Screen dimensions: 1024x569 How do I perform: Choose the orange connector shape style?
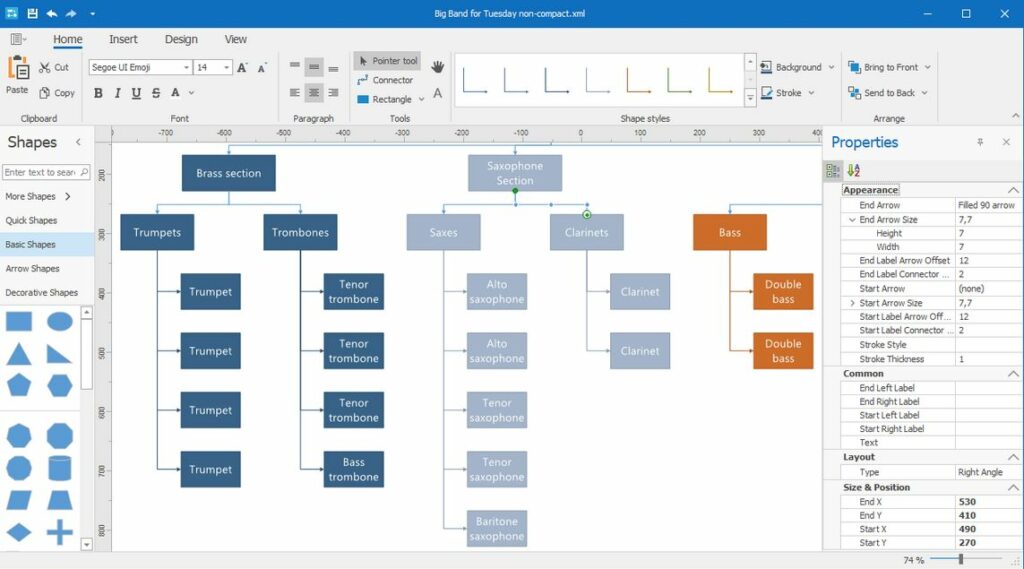[638, 80]
